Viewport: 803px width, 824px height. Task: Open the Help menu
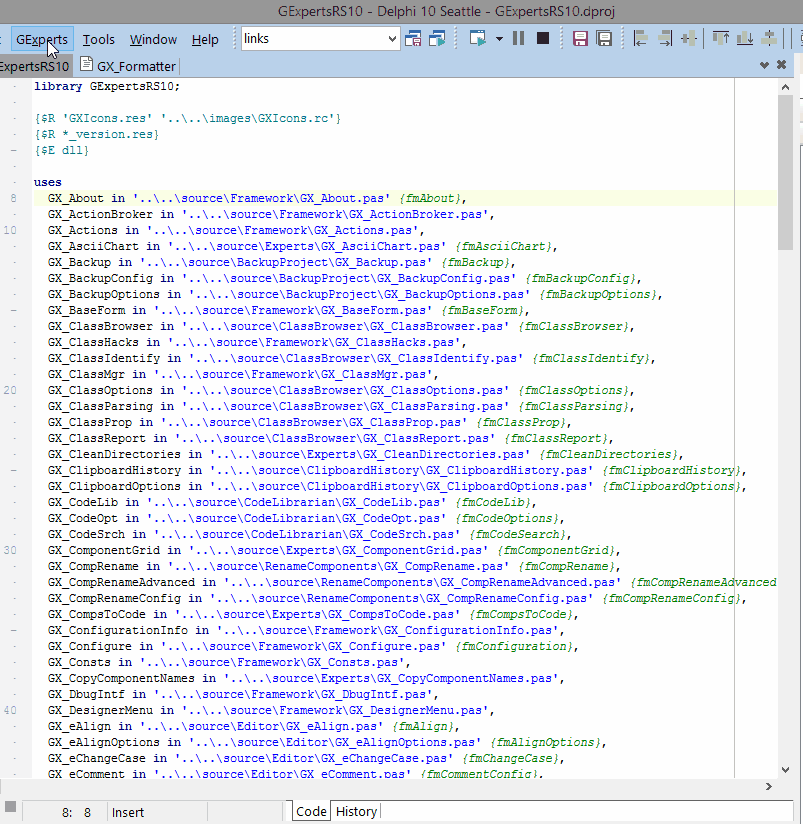tap(205, 39)
